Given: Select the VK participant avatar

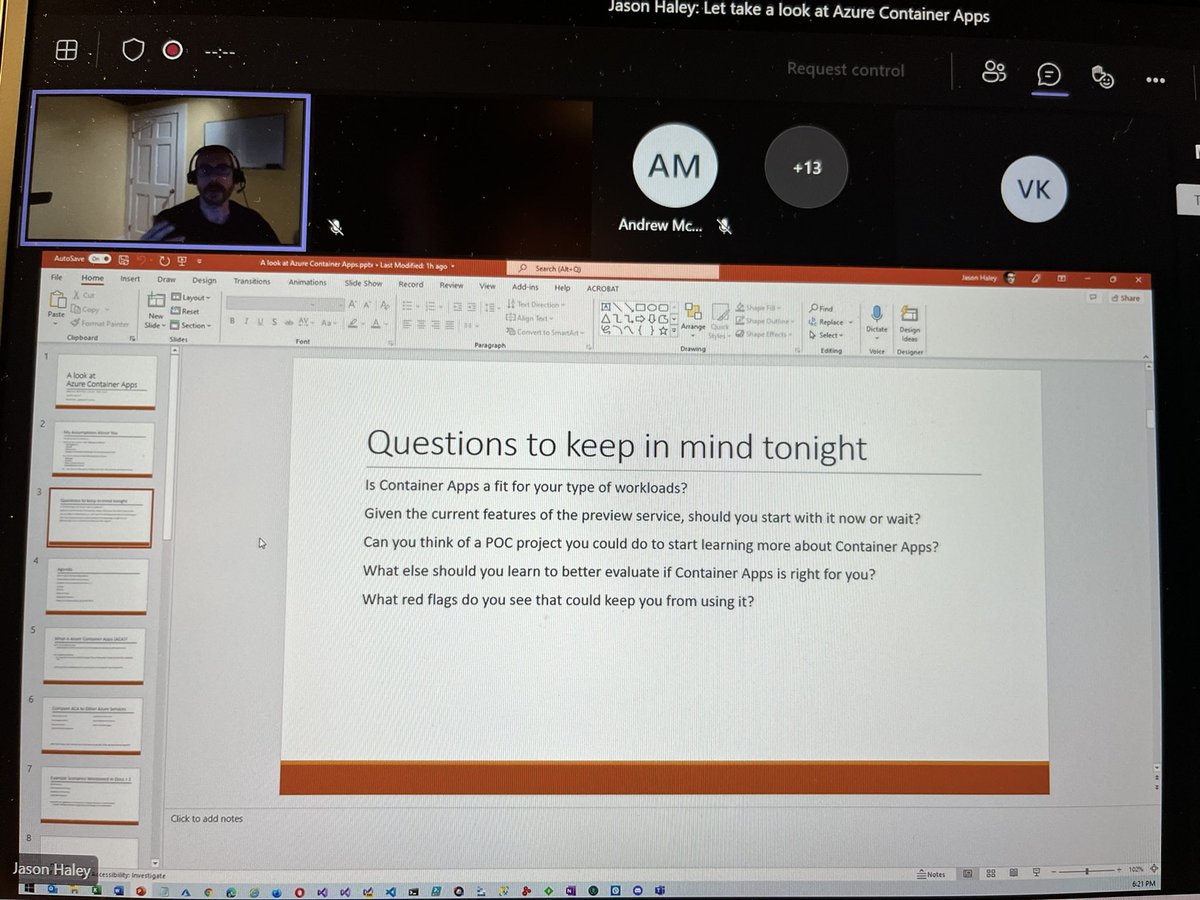Looking at the screenshot, I should click(1034, 188).
